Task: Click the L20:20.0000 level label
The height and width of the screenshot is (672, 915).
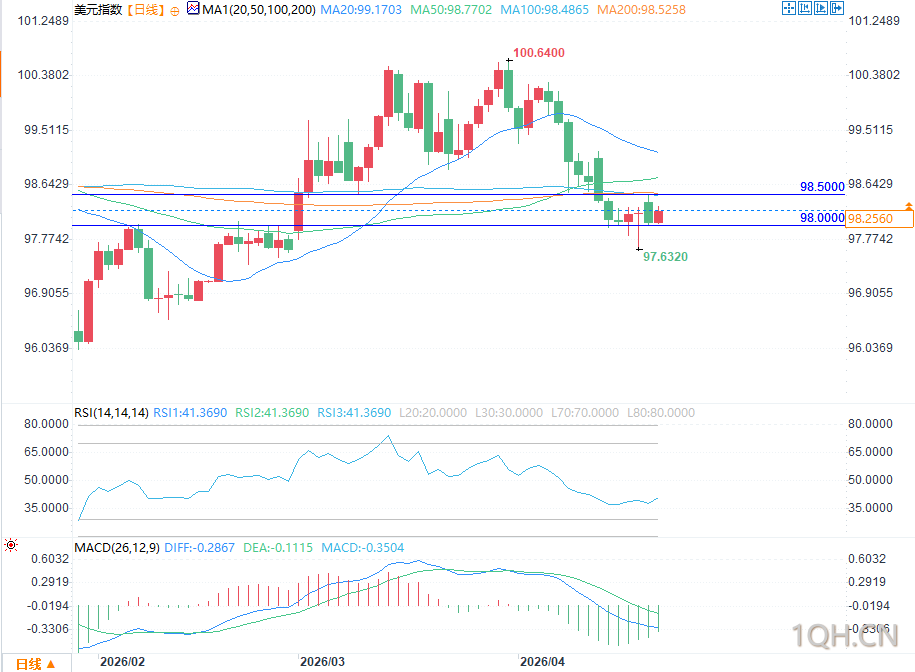Action: pos(433,413)
